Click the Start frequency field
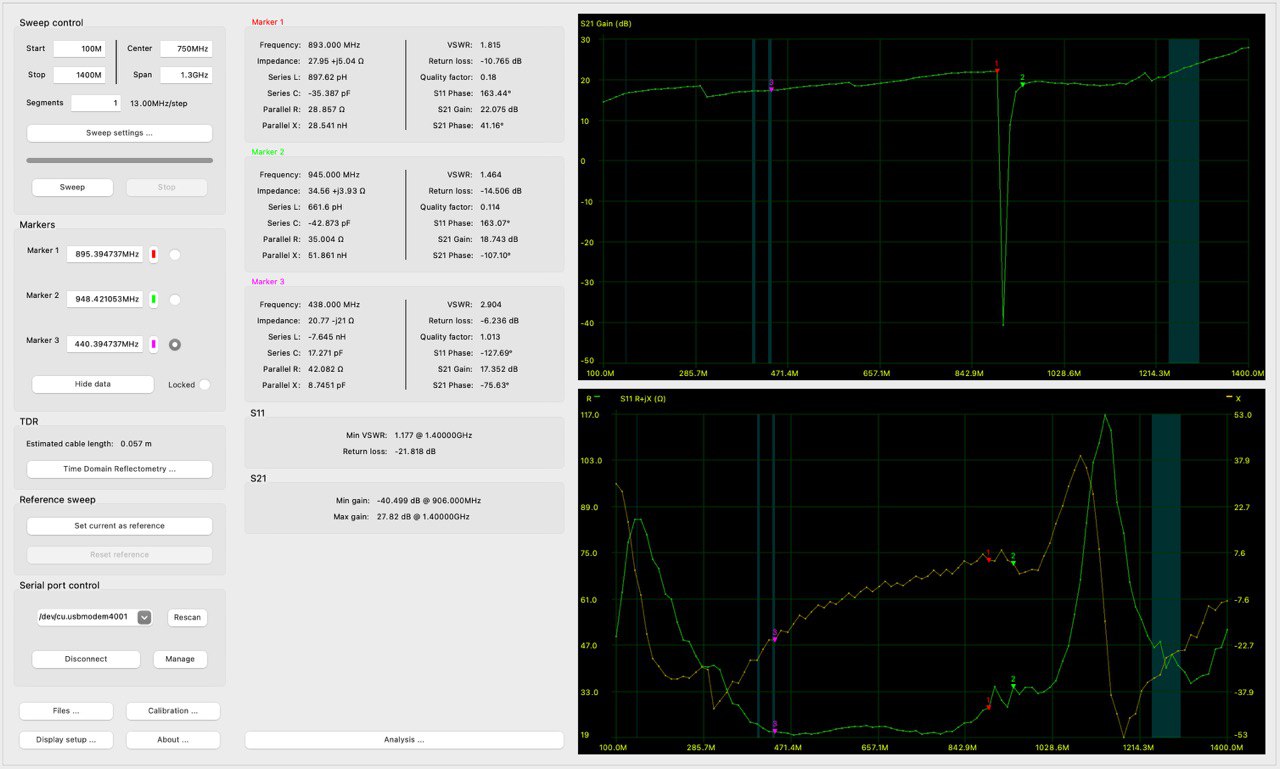 [x=79, y=49]
